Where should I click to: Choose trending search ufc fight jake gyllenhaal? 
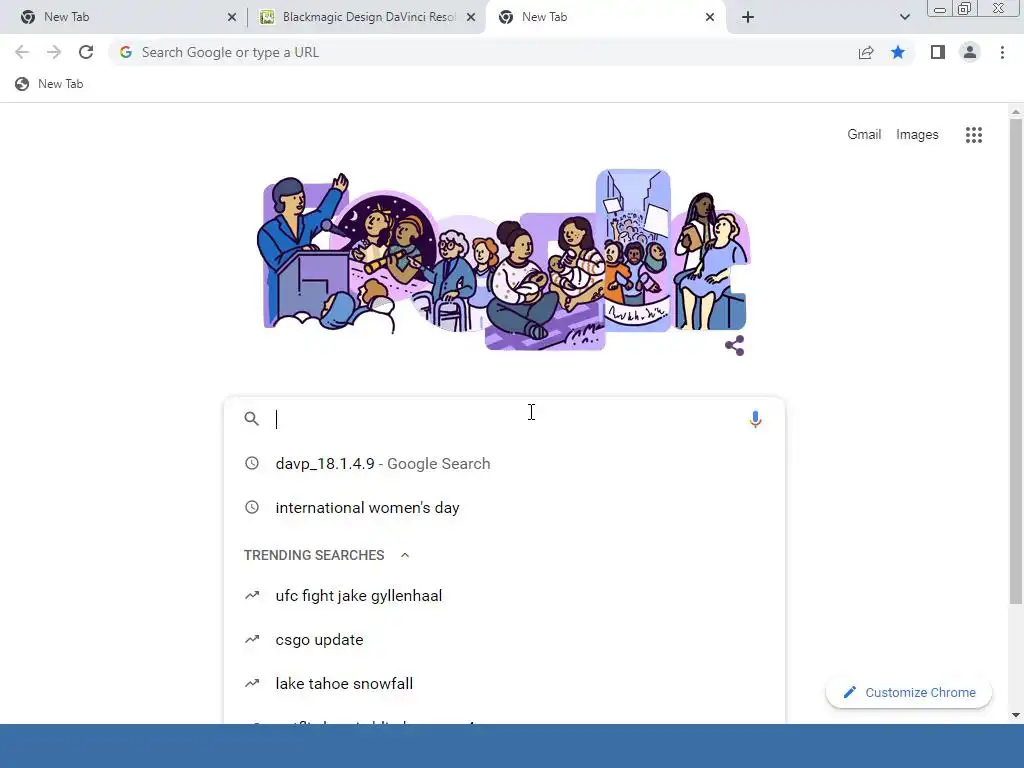[504, 596]
